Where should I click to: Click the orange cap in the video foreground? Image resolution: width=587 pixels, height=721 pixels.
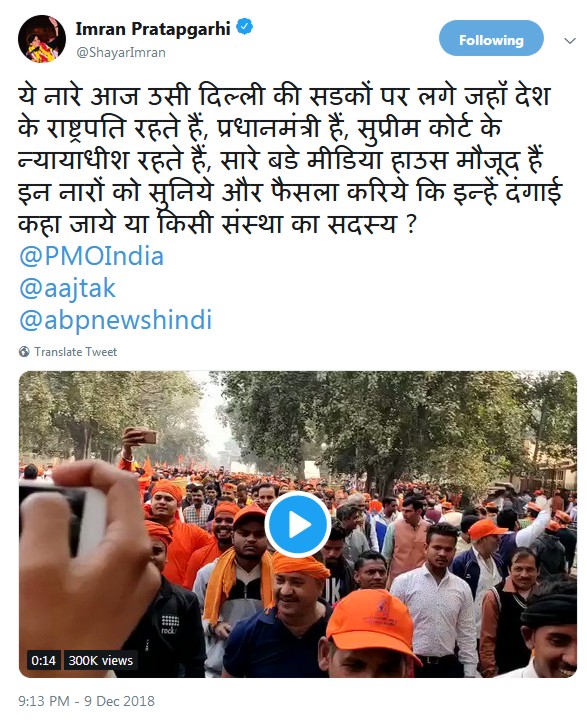coord(371,621)
